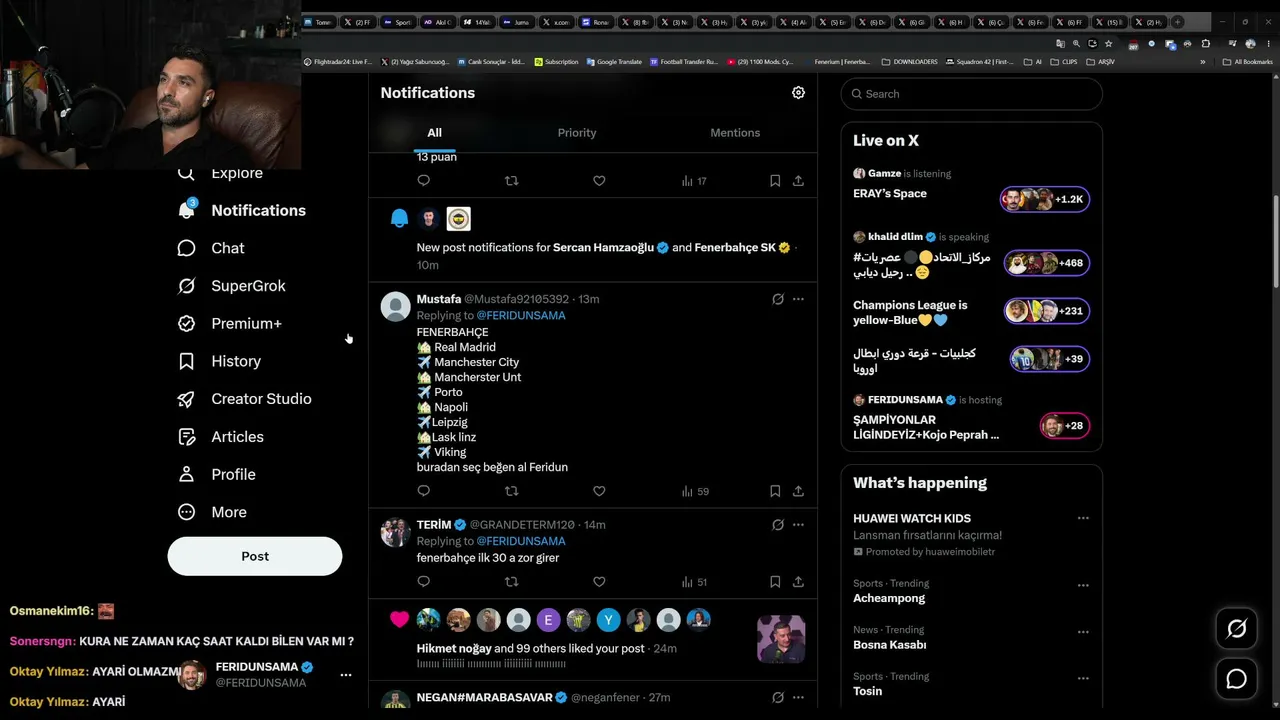This screenshot has width=1280, height=720.
Task: Bookmark this page with the star icon
Action: (1108, 44)
